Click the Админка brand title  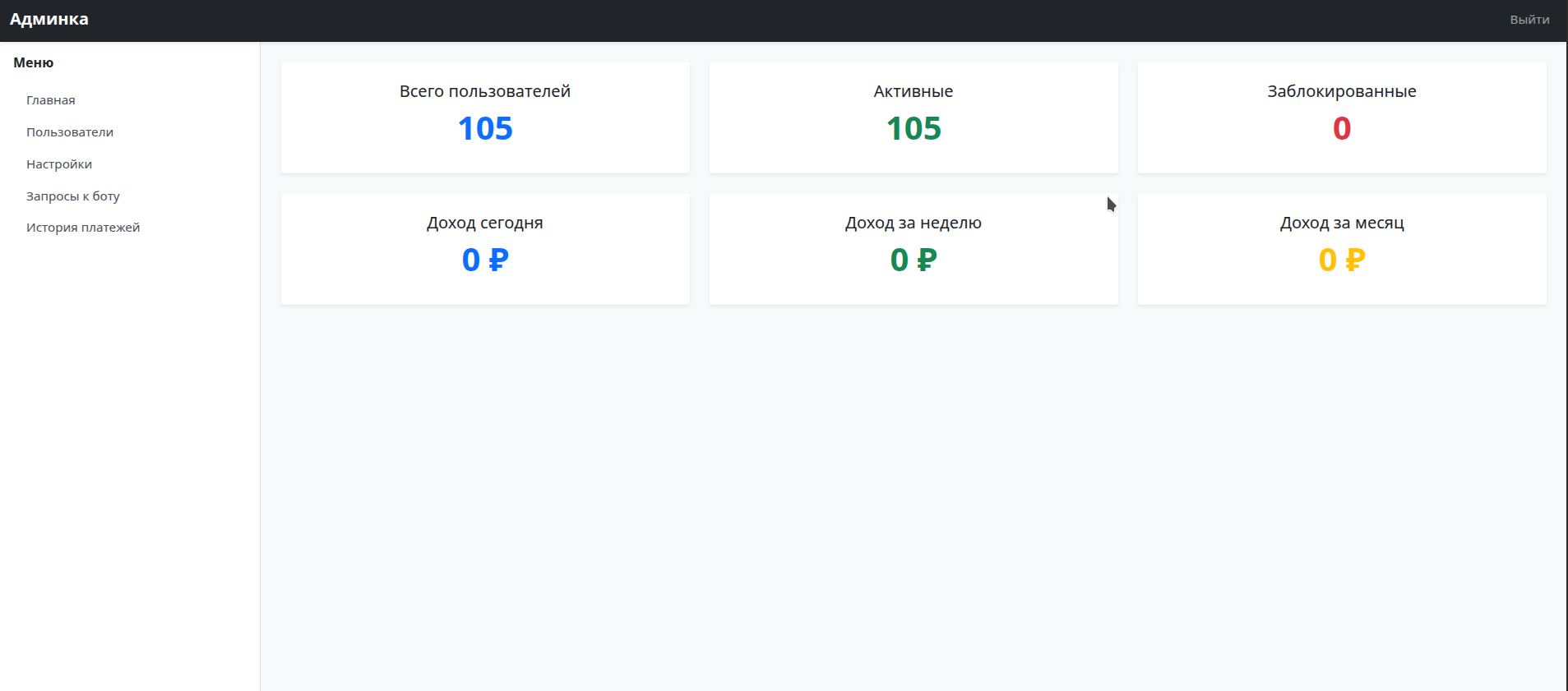pos(49,20)
